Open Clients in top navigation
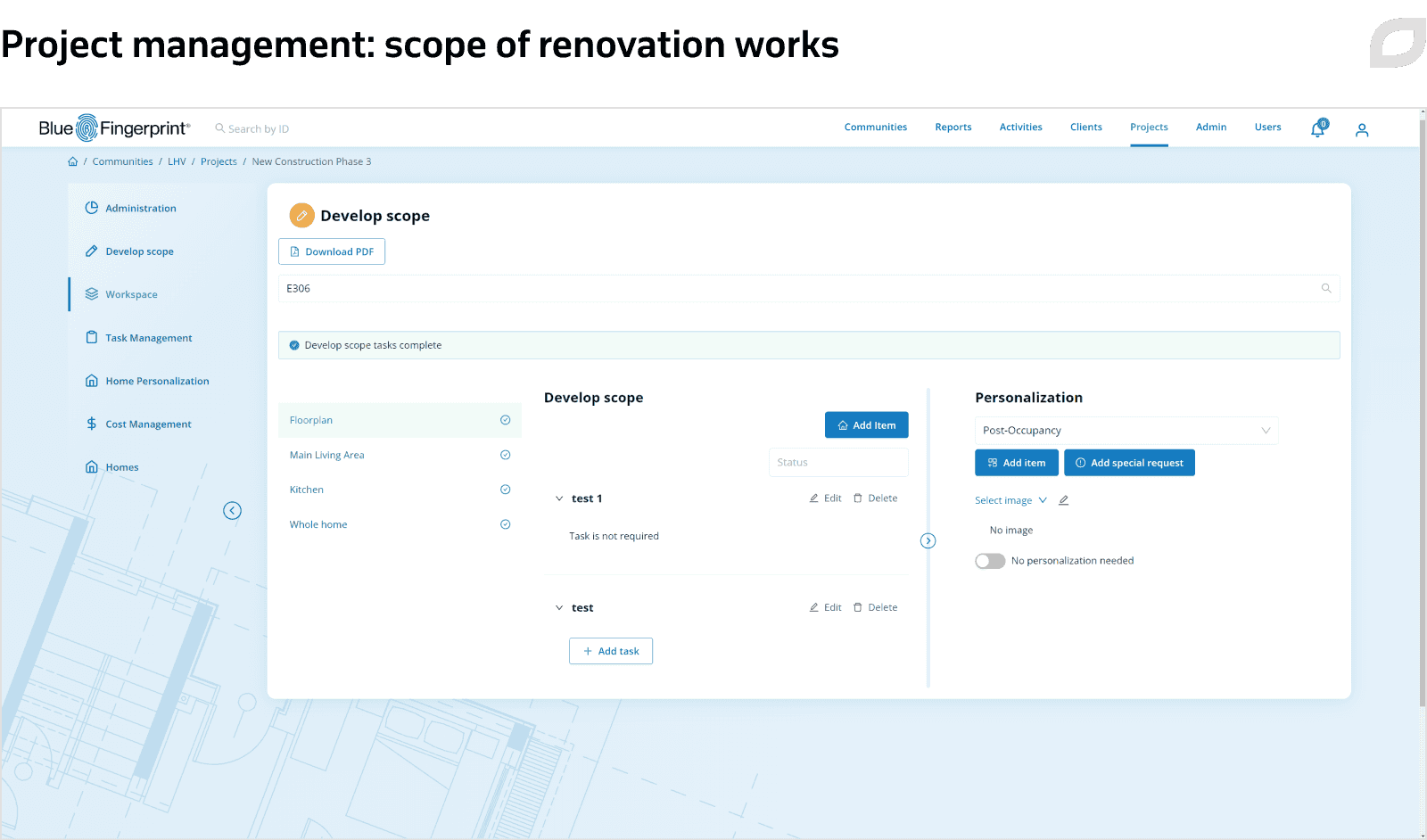The height and width of the screenshot is (840, 1427). click(1086, 128)
